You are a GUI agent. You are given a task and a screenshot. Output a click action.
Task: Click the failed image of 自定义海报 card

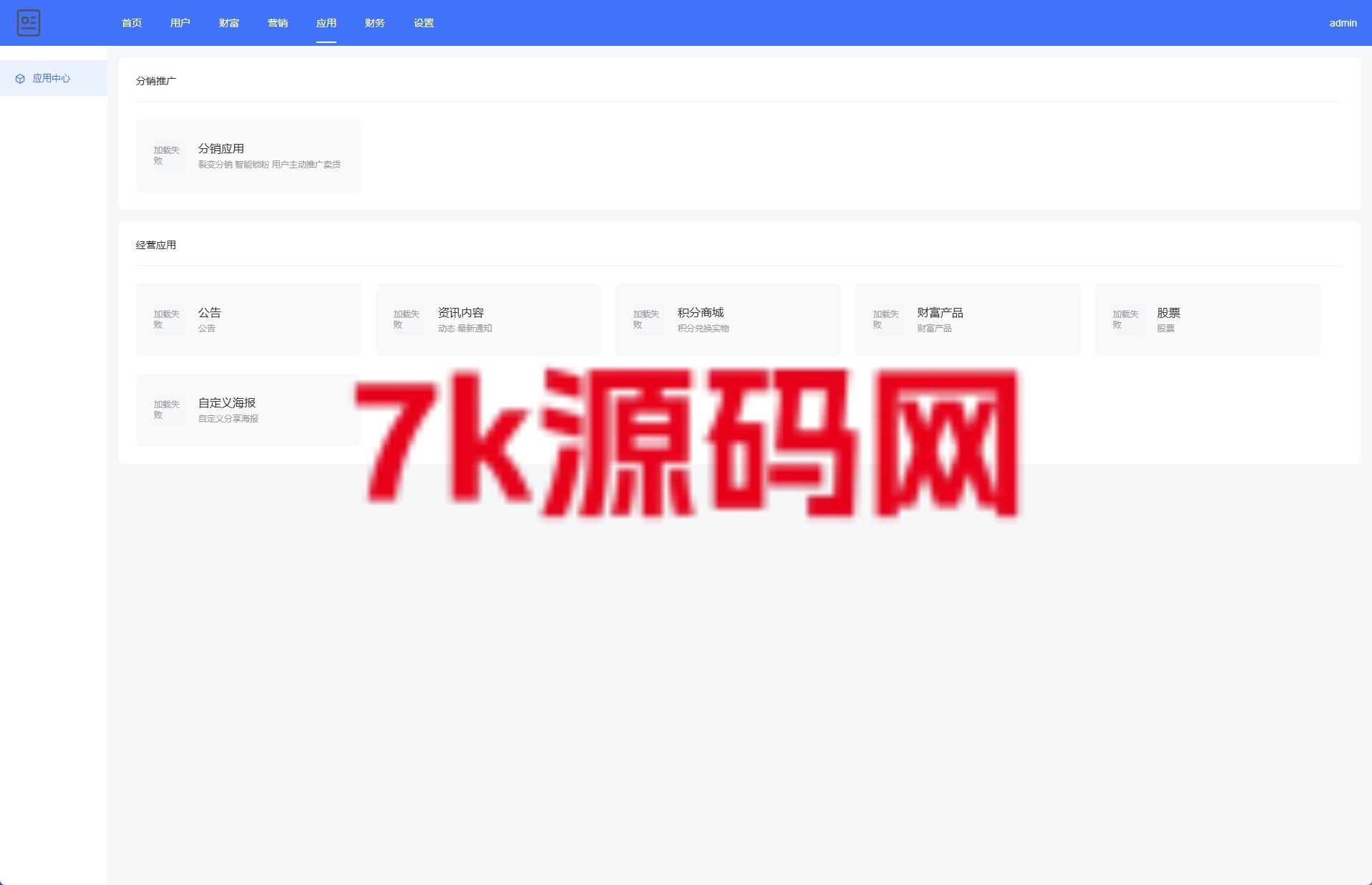169,410
